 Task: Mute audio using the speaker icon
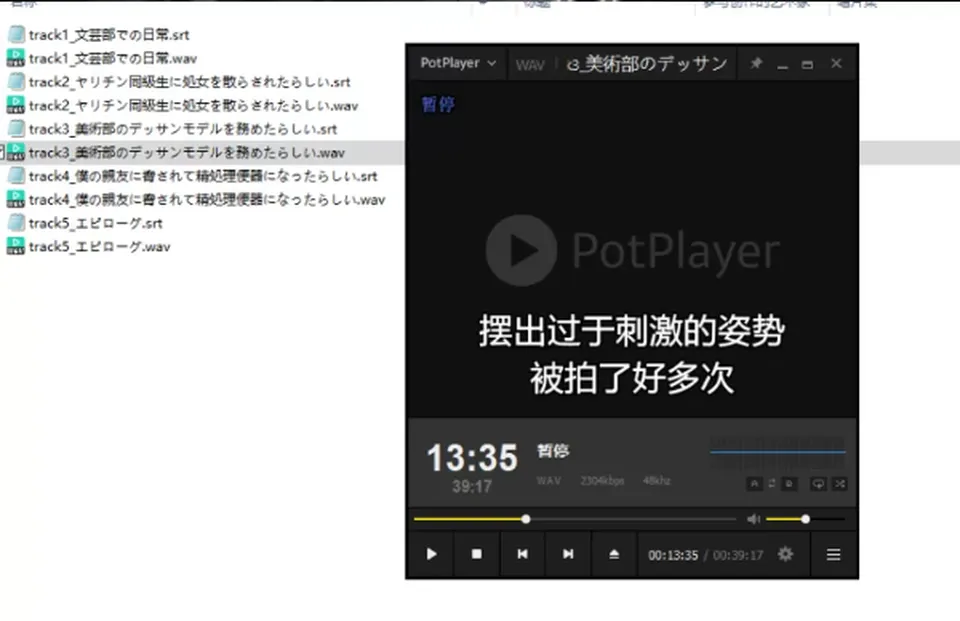tap(753, 519)
